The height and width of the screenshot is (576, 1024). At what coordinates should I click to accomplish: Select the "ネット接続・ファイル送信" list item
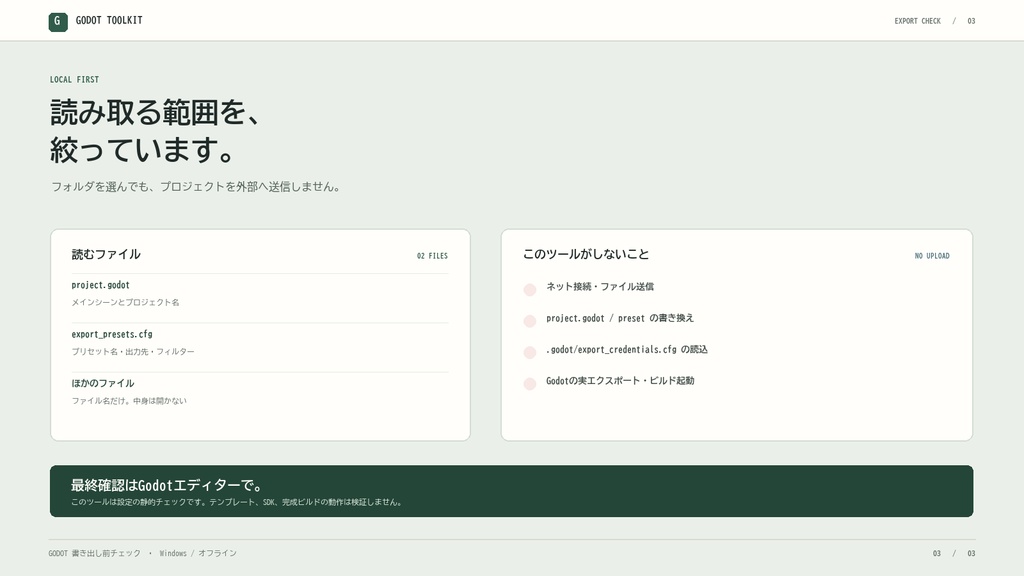(600, 287)
